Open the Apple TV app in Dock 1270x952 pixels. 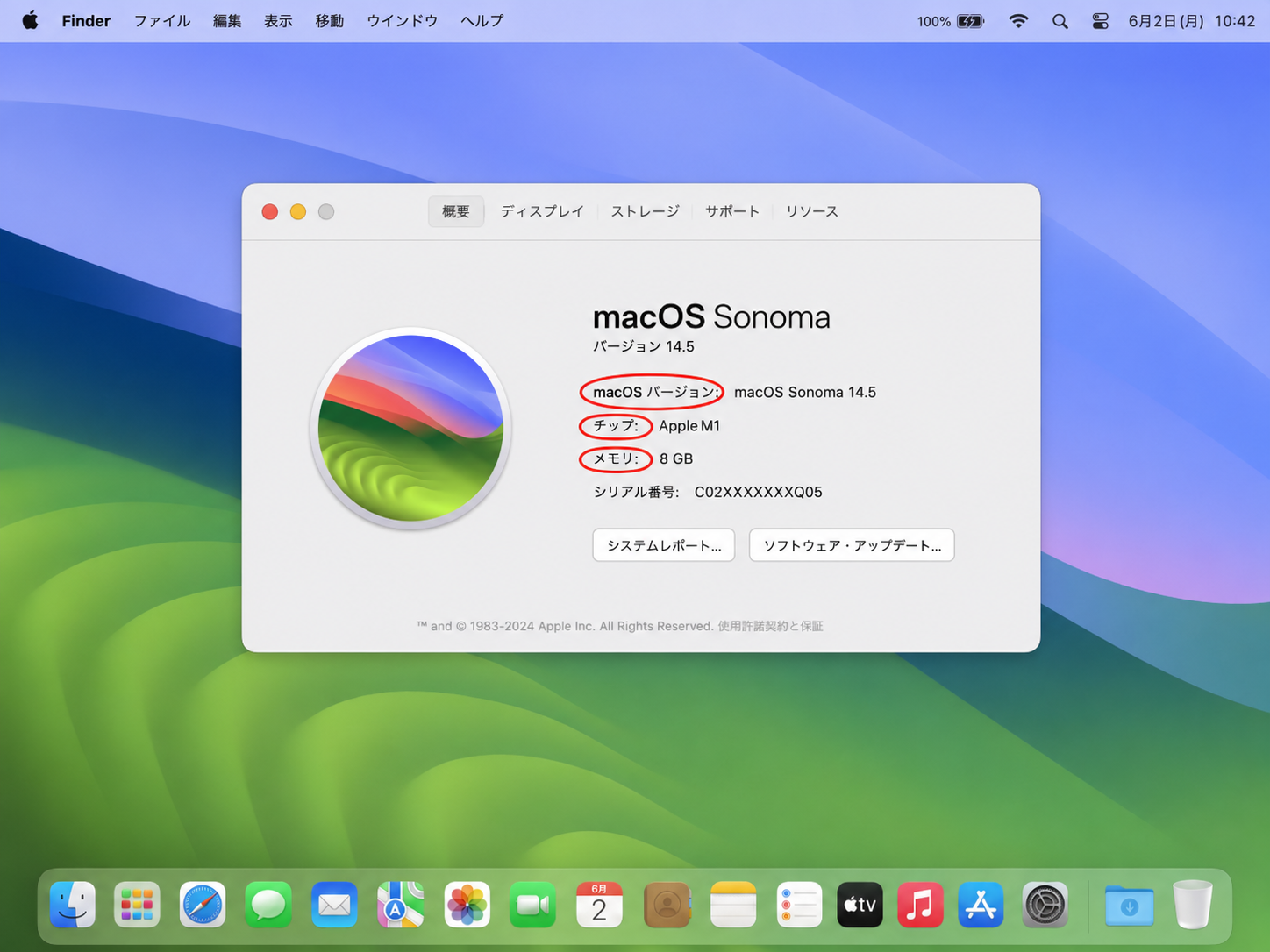860,905
